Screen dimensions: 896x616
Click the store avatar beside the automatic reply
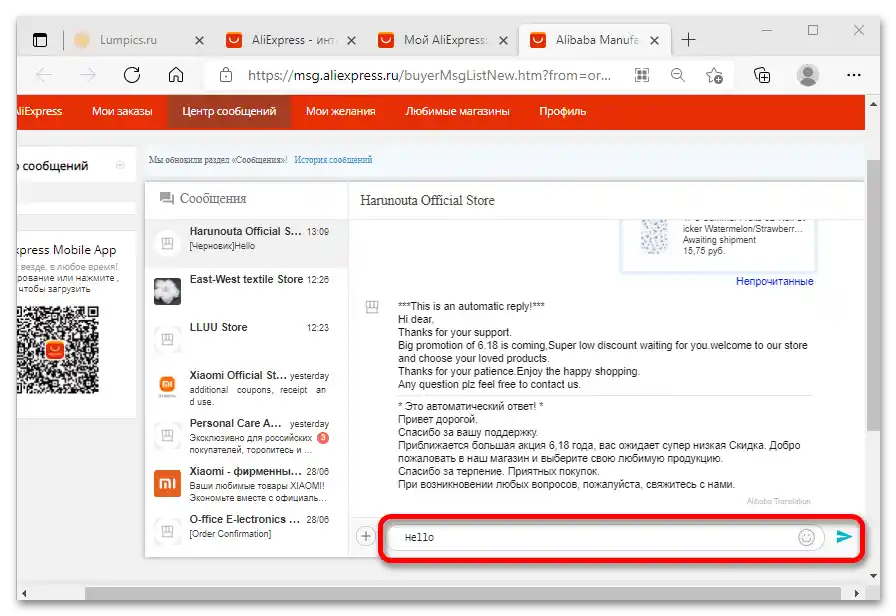372,307
